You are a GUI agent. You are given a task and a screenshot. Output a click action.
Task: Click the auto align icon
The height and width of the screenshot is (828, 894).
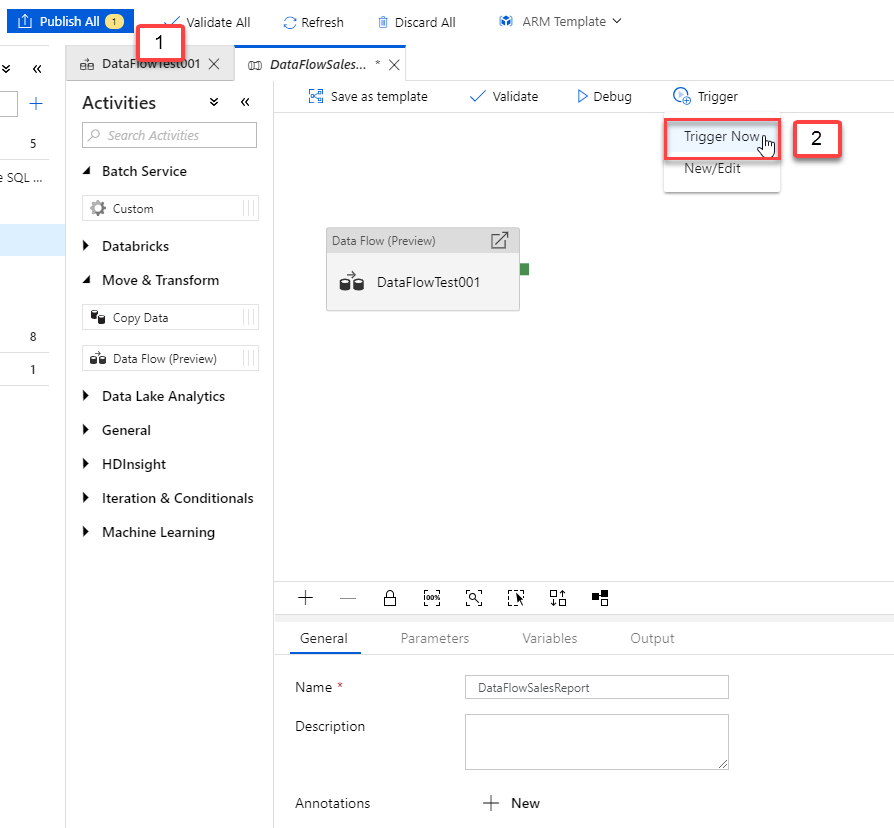pos(558,598)
